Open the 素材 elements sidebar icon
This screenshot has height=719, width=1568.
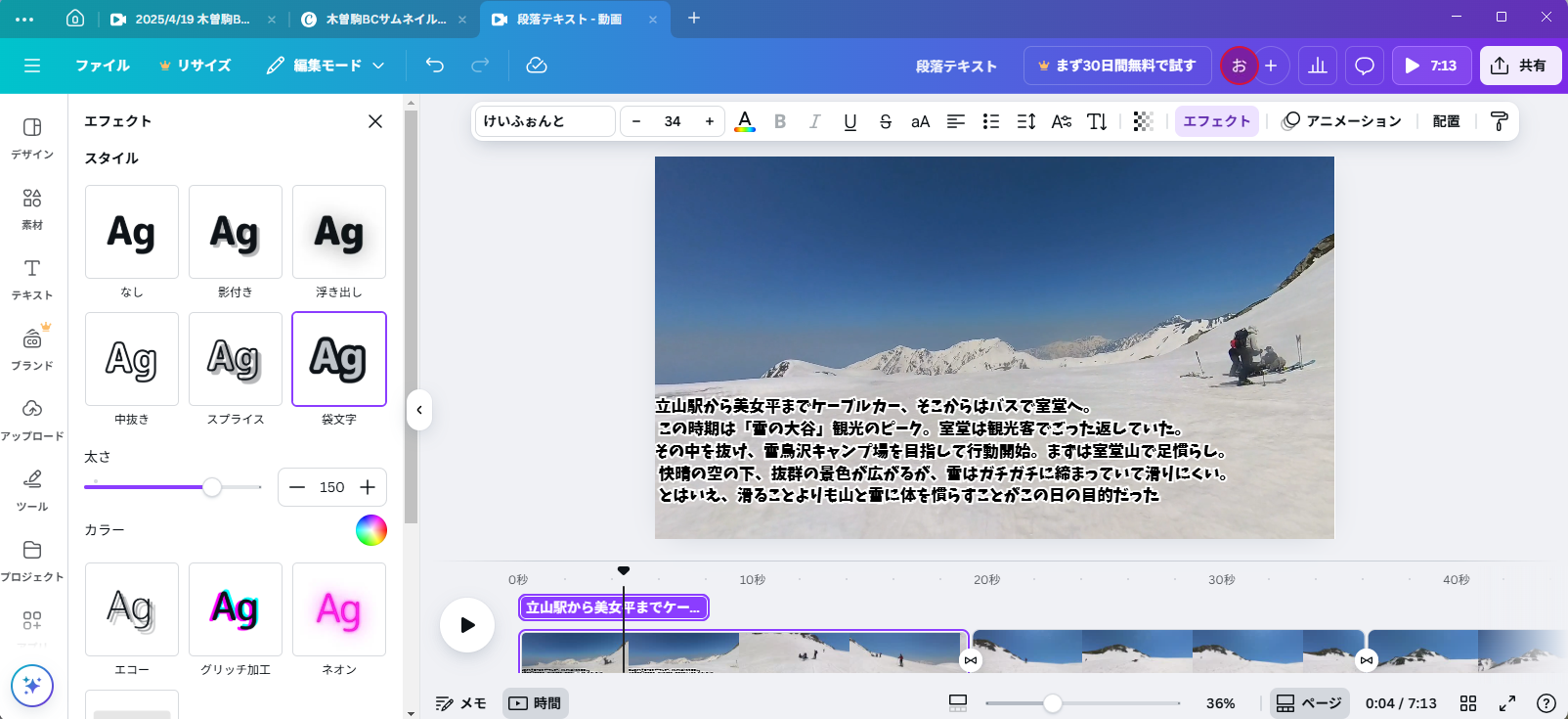coord(32,207)
